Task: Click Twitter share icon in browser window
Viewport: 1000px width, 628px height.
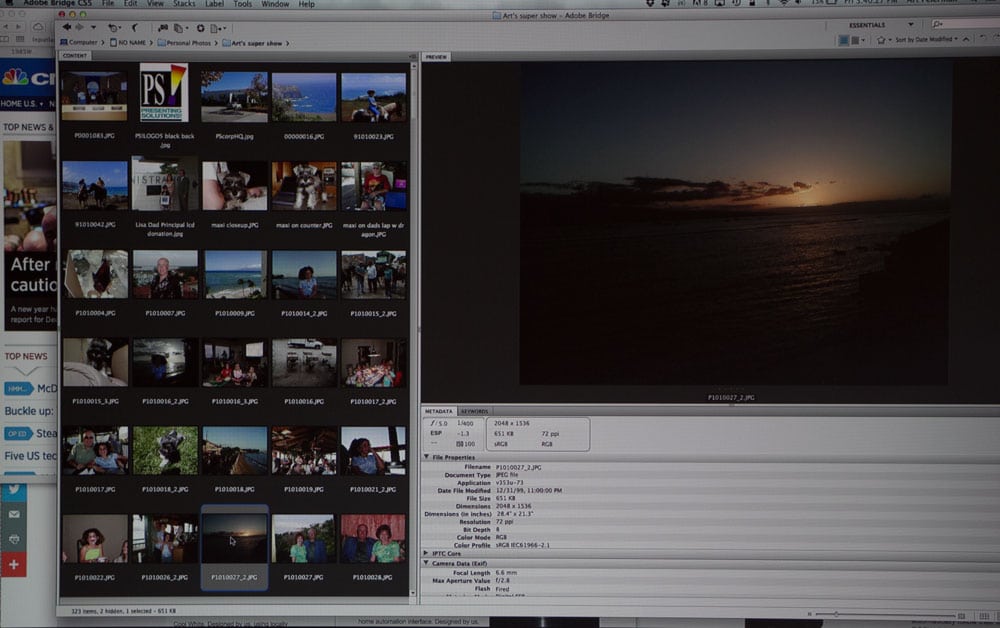Action: 13,490
